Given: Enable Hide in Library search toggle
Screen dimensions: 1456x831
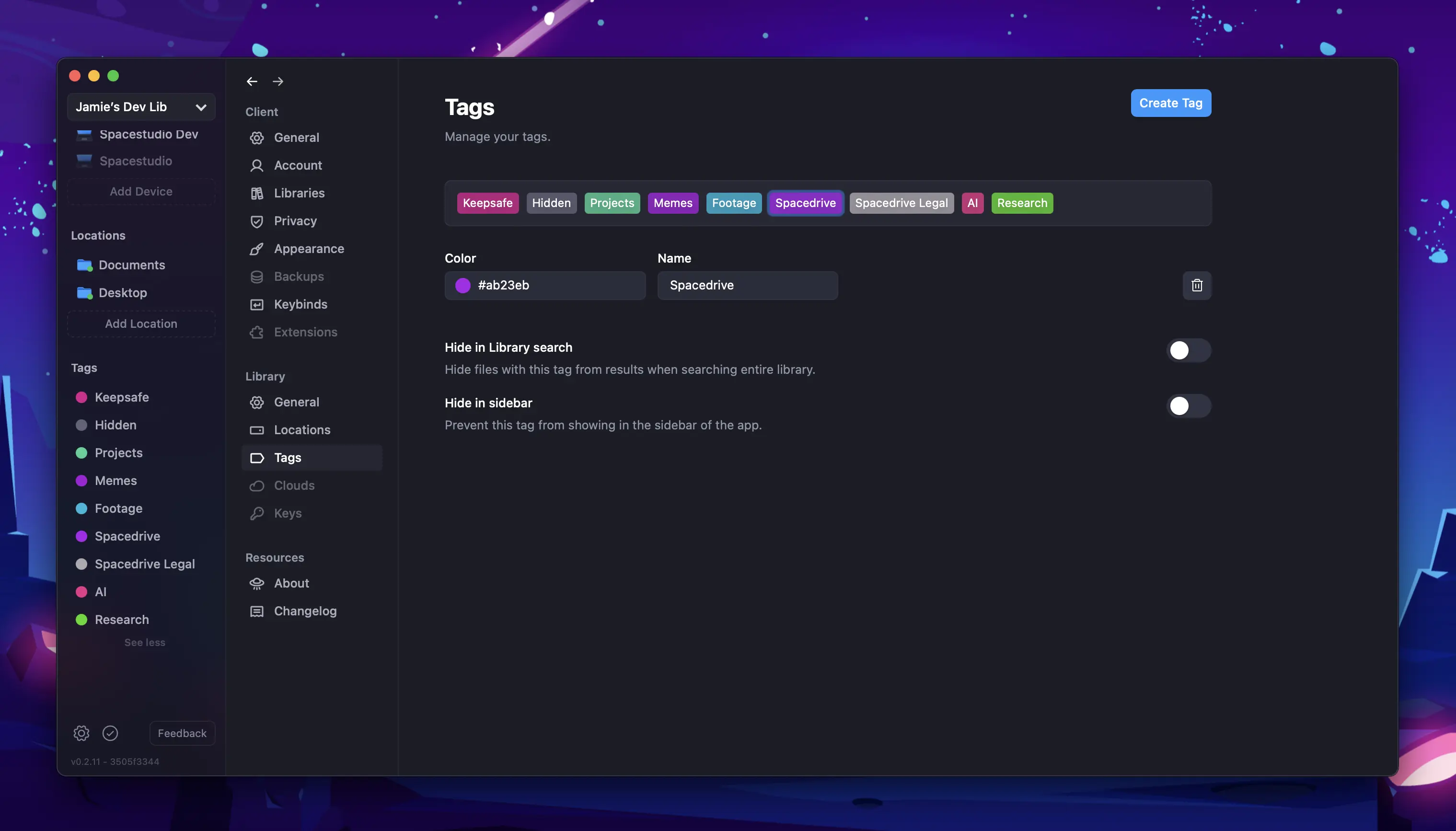Looking at the screenshot, I should [1188, 350].
